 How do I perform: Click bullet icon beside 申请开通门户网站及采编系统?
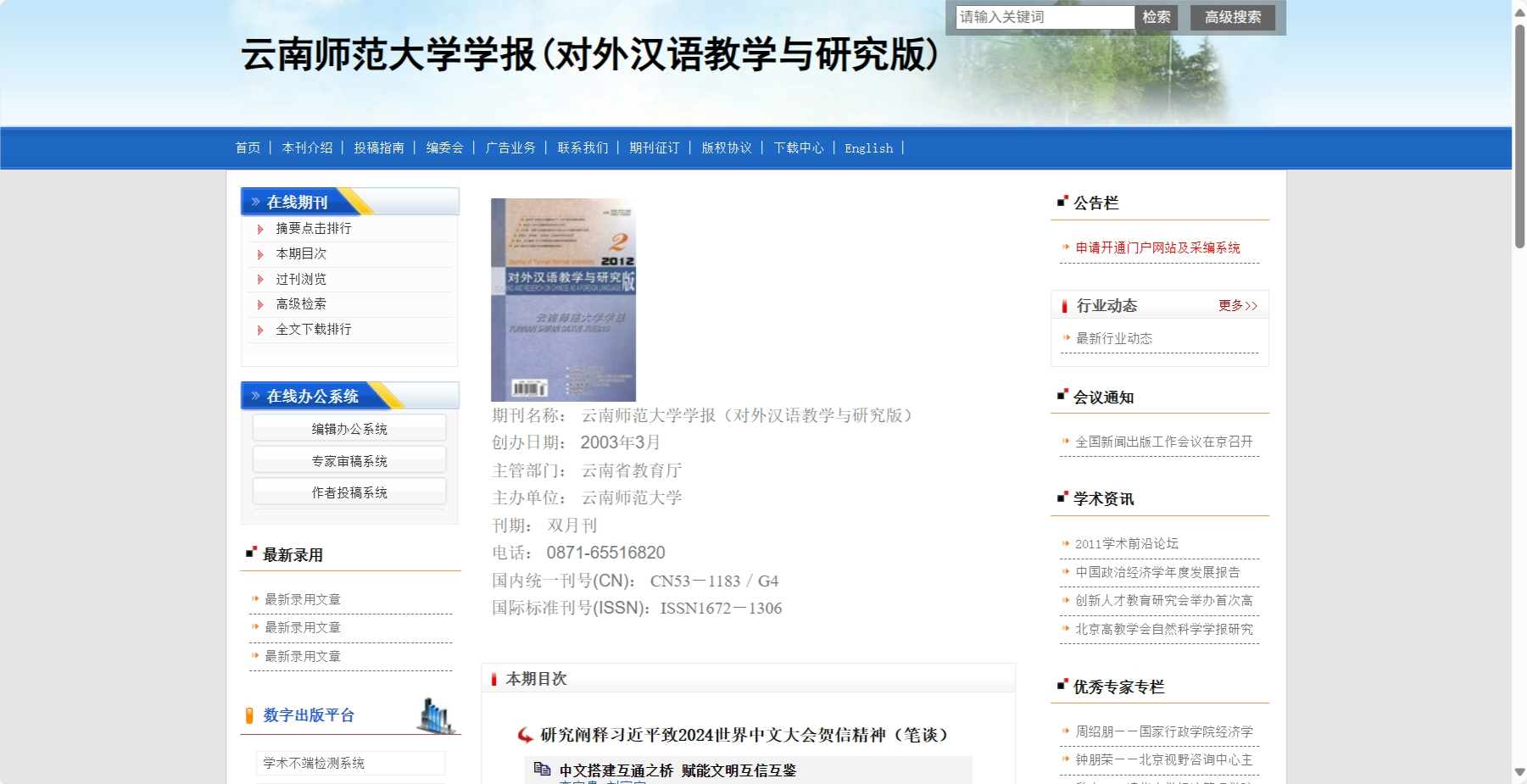[x=1066, y=247]
